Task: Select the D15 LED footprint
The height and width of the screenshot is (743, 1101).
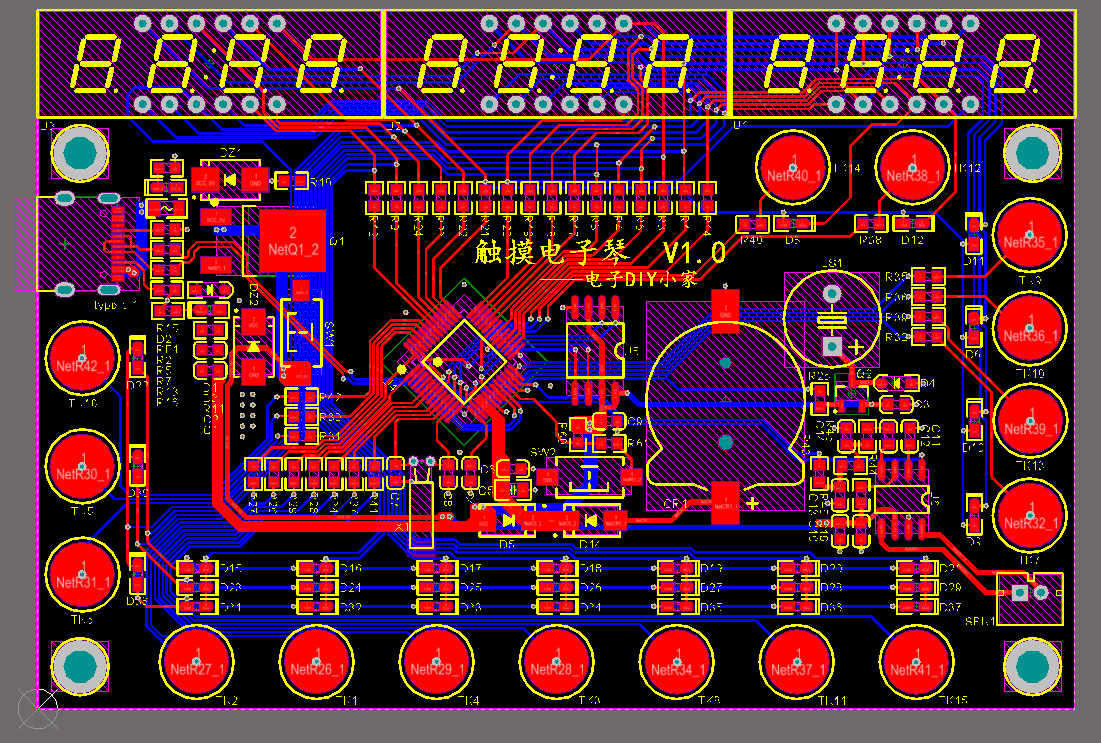Action: click(197, 567)
